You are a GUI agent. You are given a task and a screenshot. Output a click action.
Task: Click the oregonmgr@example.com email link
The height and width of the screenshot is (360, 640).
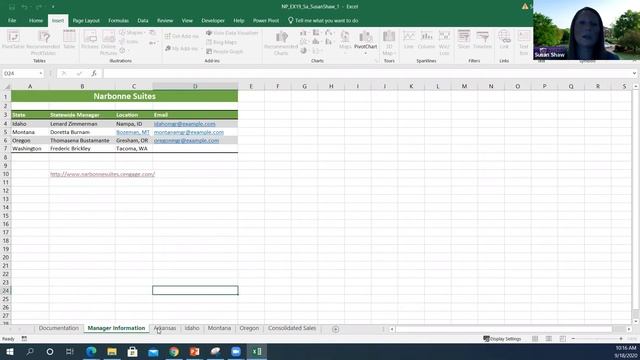pyautogui.click(x=186, y=140)
